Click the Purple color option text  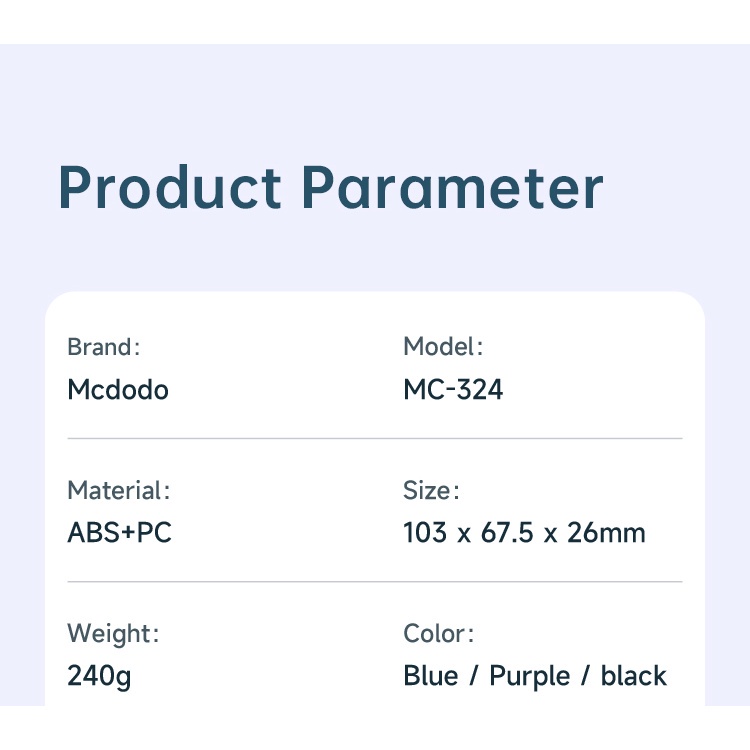coord(529,676)
